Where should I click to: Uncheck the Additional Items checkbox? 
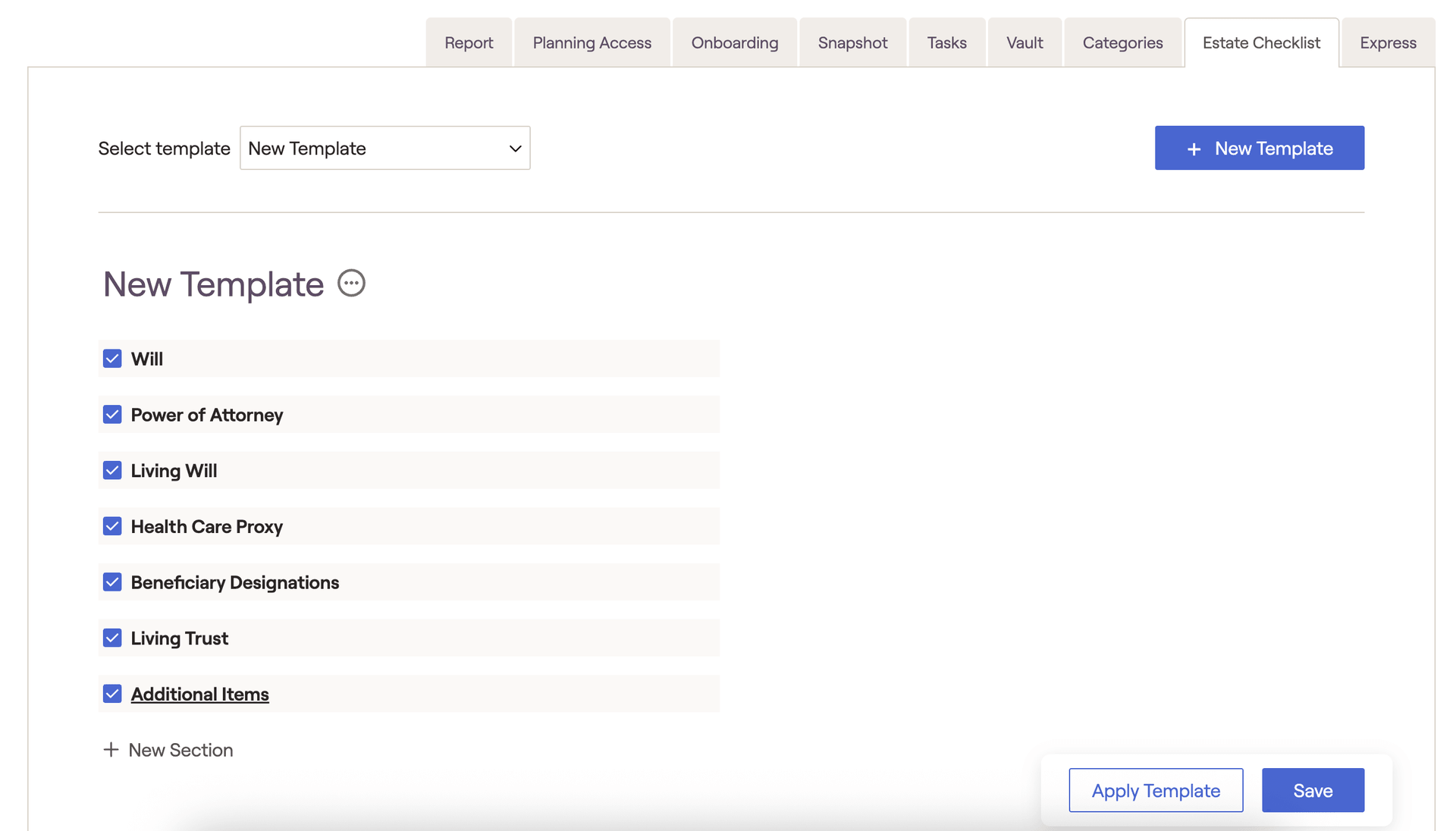coord(112,694)
